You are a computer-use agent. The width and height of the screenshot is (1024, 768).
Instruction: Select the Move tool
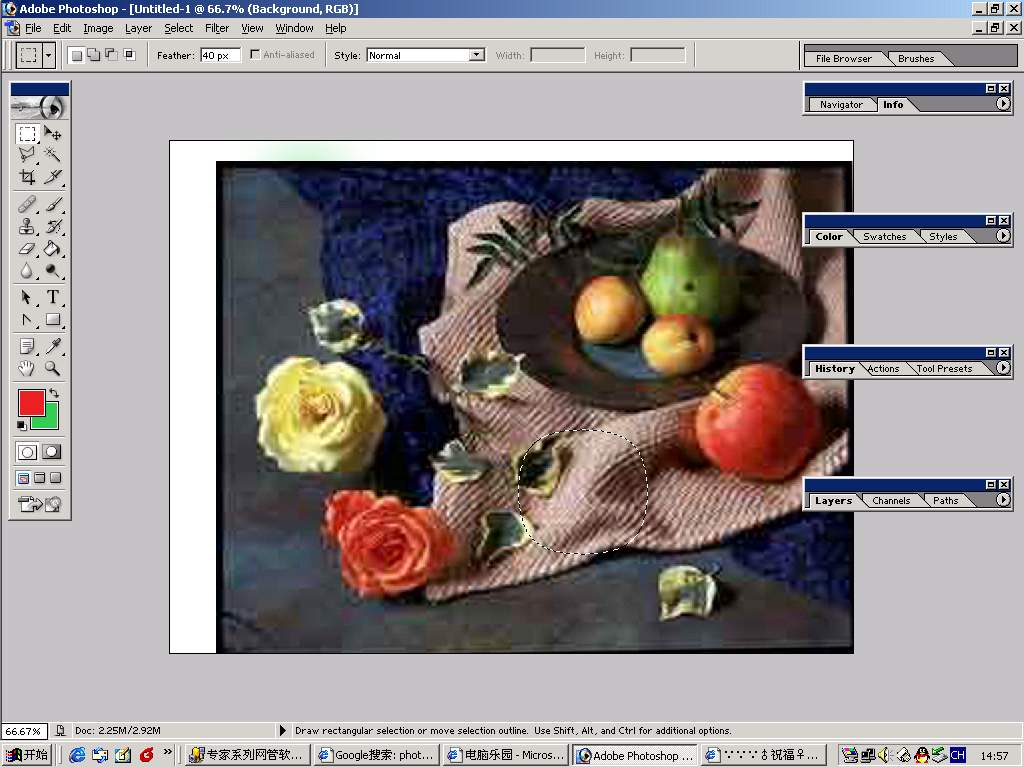[53, 134]
